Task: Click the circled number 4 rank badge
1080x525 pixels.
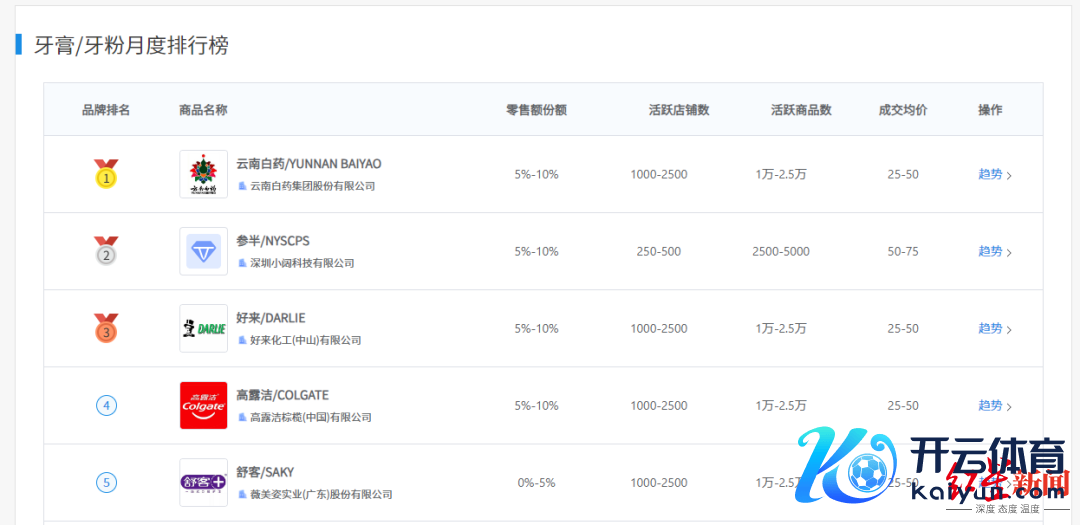Action: coord(106,405)
